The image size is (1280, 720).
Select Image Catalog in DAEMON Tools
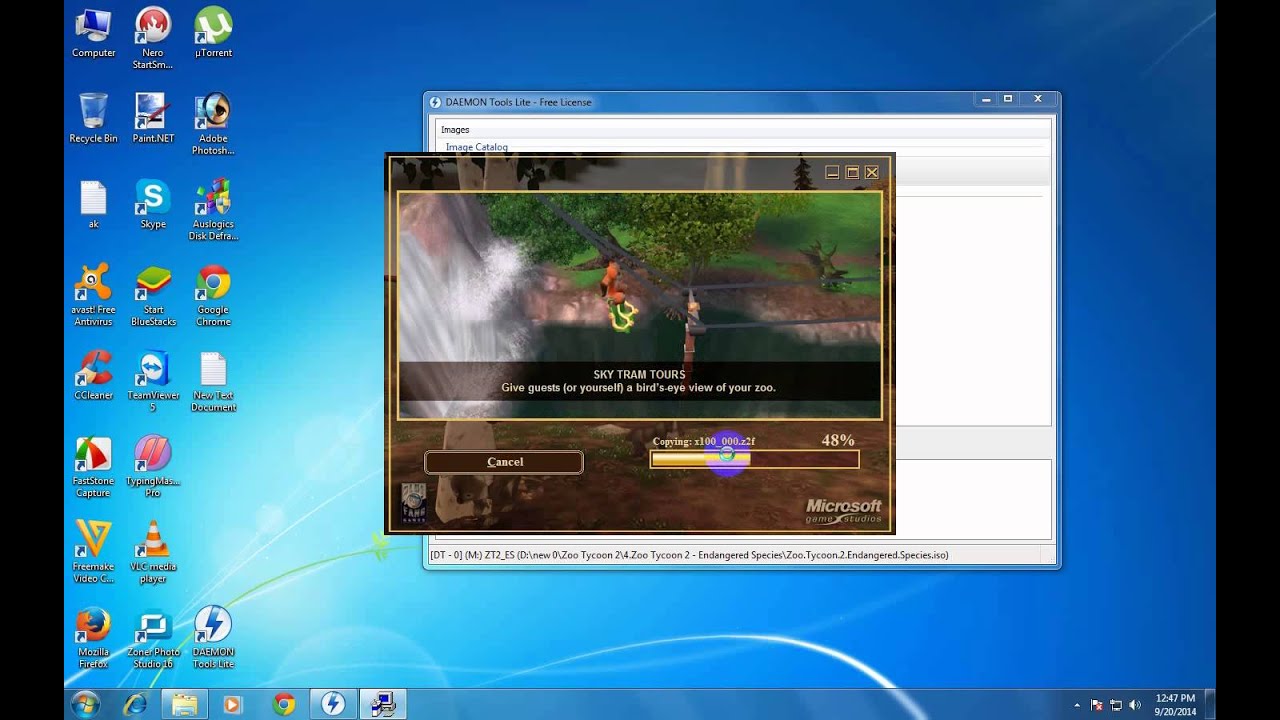pyautogui.click(x=477, y=147)
